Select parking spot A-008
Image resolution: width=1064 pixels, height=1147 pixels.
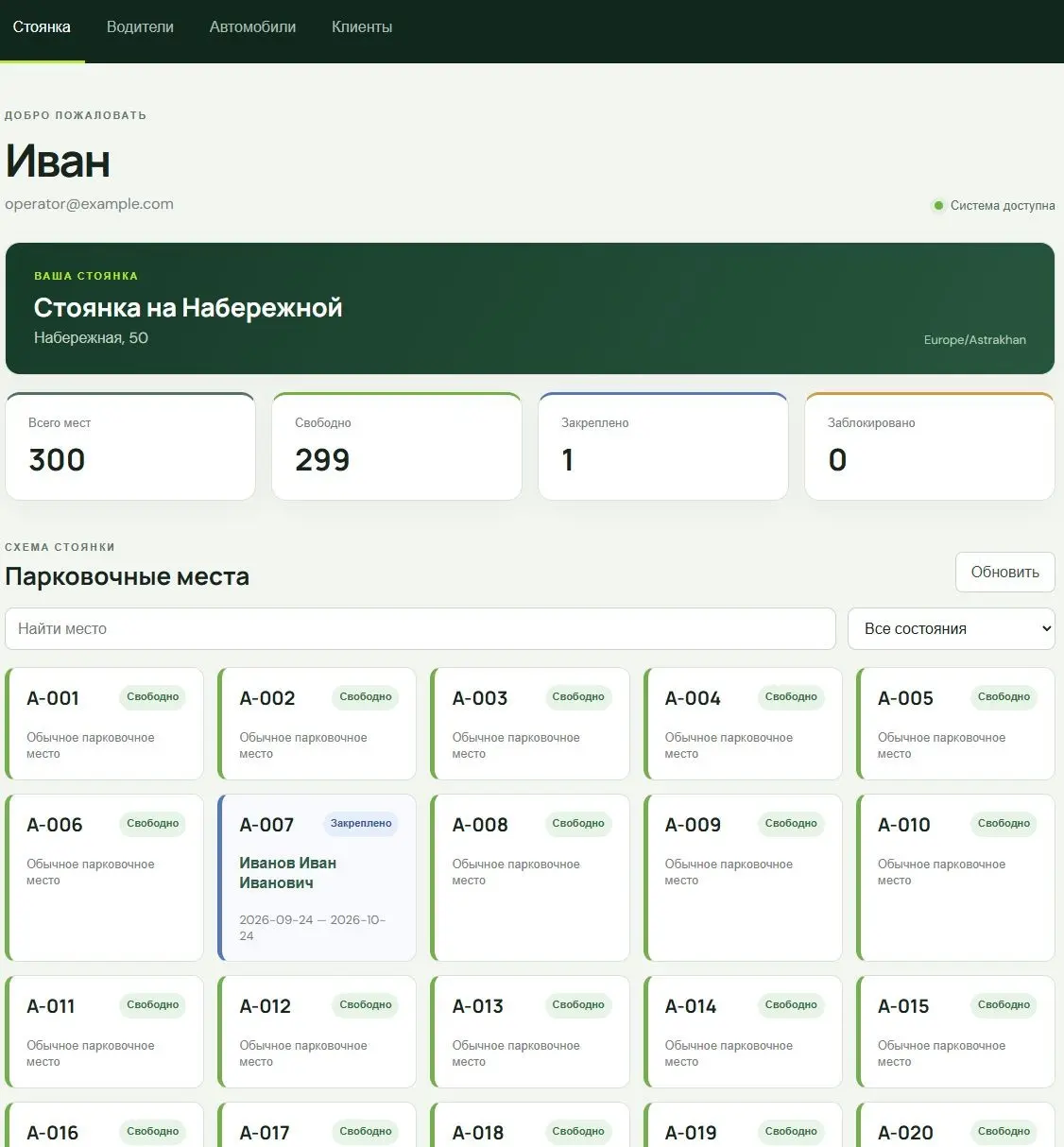coord(529,878)
